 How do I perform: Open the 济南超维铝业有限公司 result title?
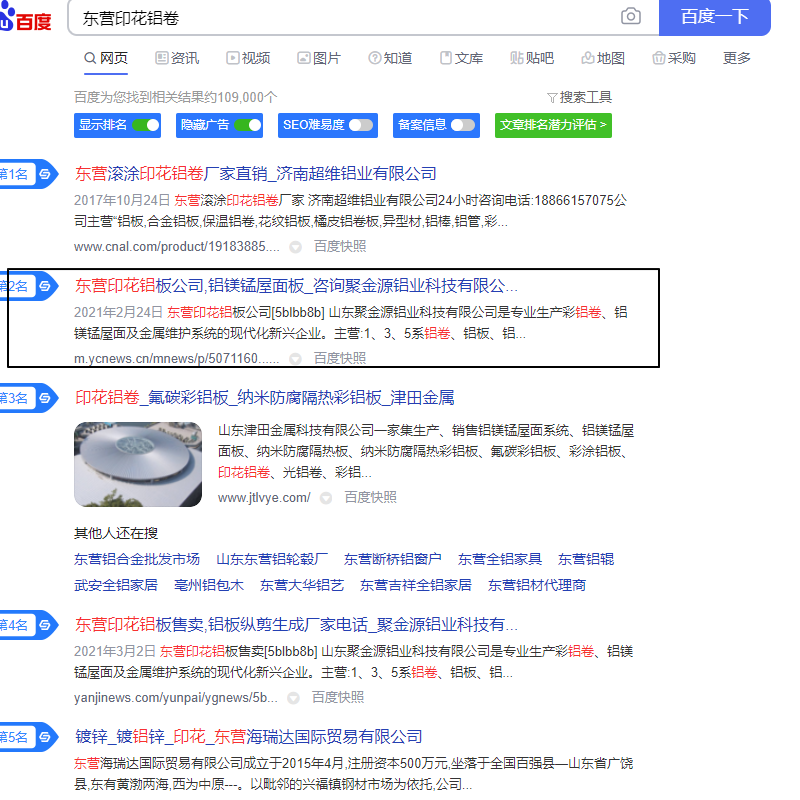click(x=255, y=174)
